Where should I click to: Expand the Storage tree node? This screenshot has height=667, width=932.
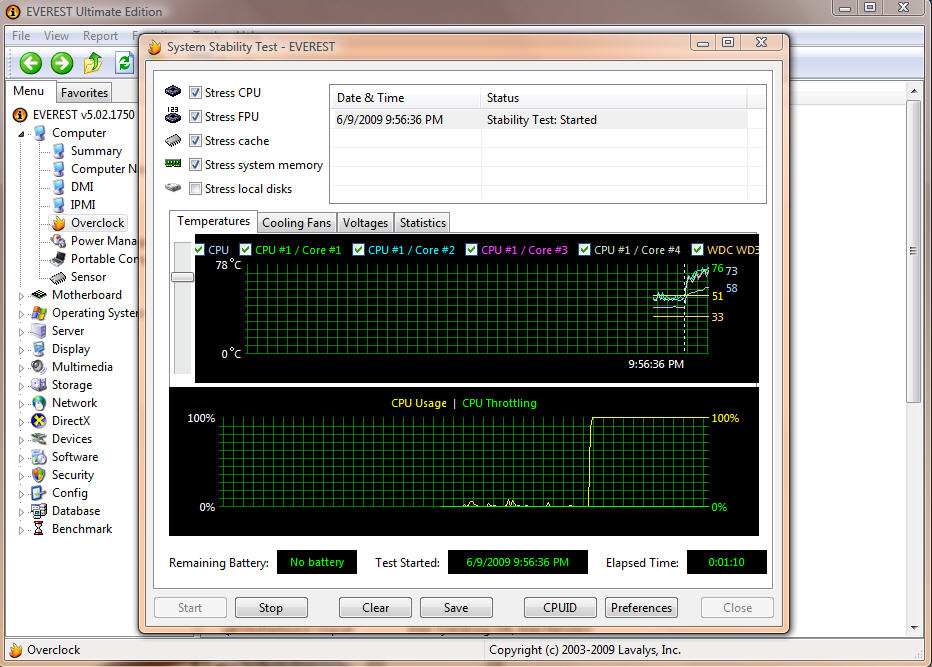coord(21,386)
